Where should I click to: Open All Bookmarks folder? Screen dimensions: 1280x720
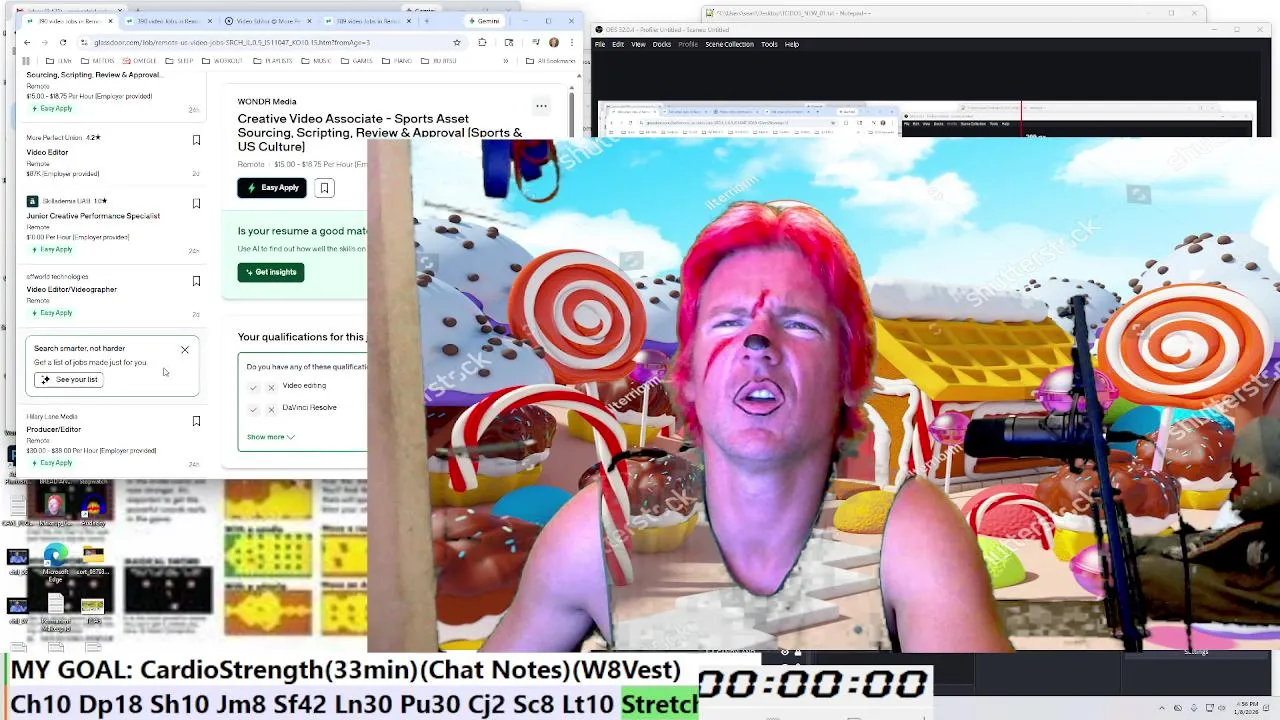tap(551, 61)
